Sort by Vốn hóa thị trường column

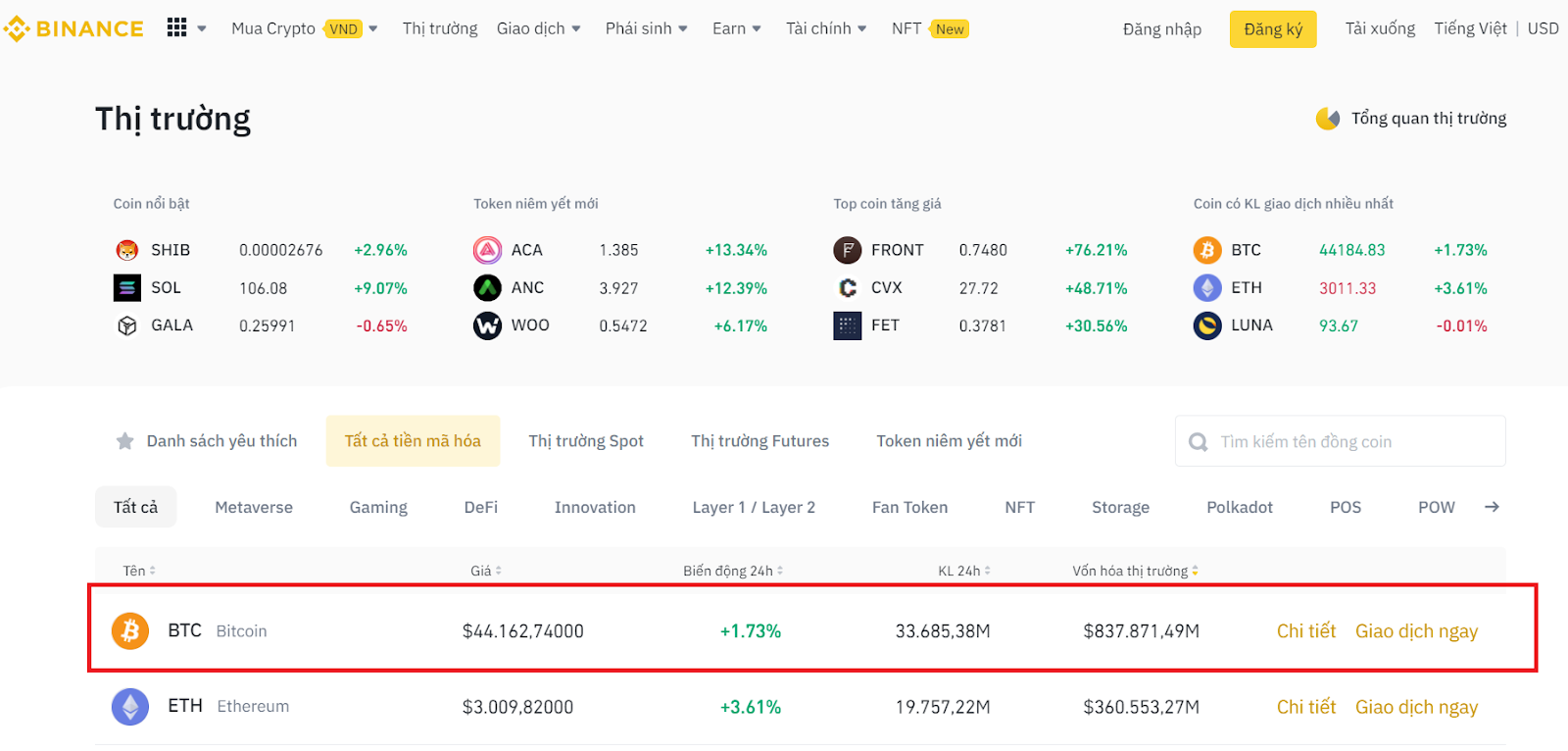[x=1135, y=571]
